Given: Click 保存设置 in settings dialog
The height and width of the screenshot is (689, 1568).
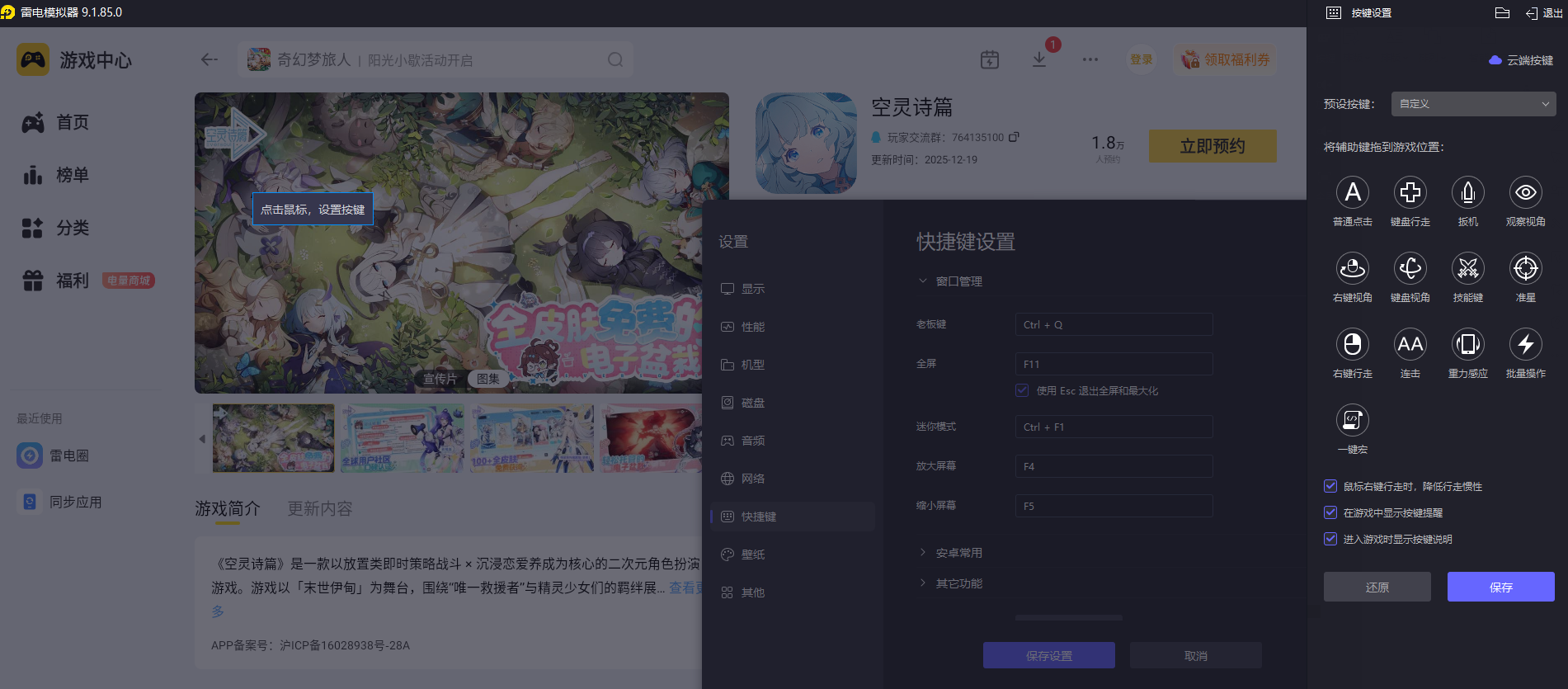Looking at the screenshot, I should 1049,655.
